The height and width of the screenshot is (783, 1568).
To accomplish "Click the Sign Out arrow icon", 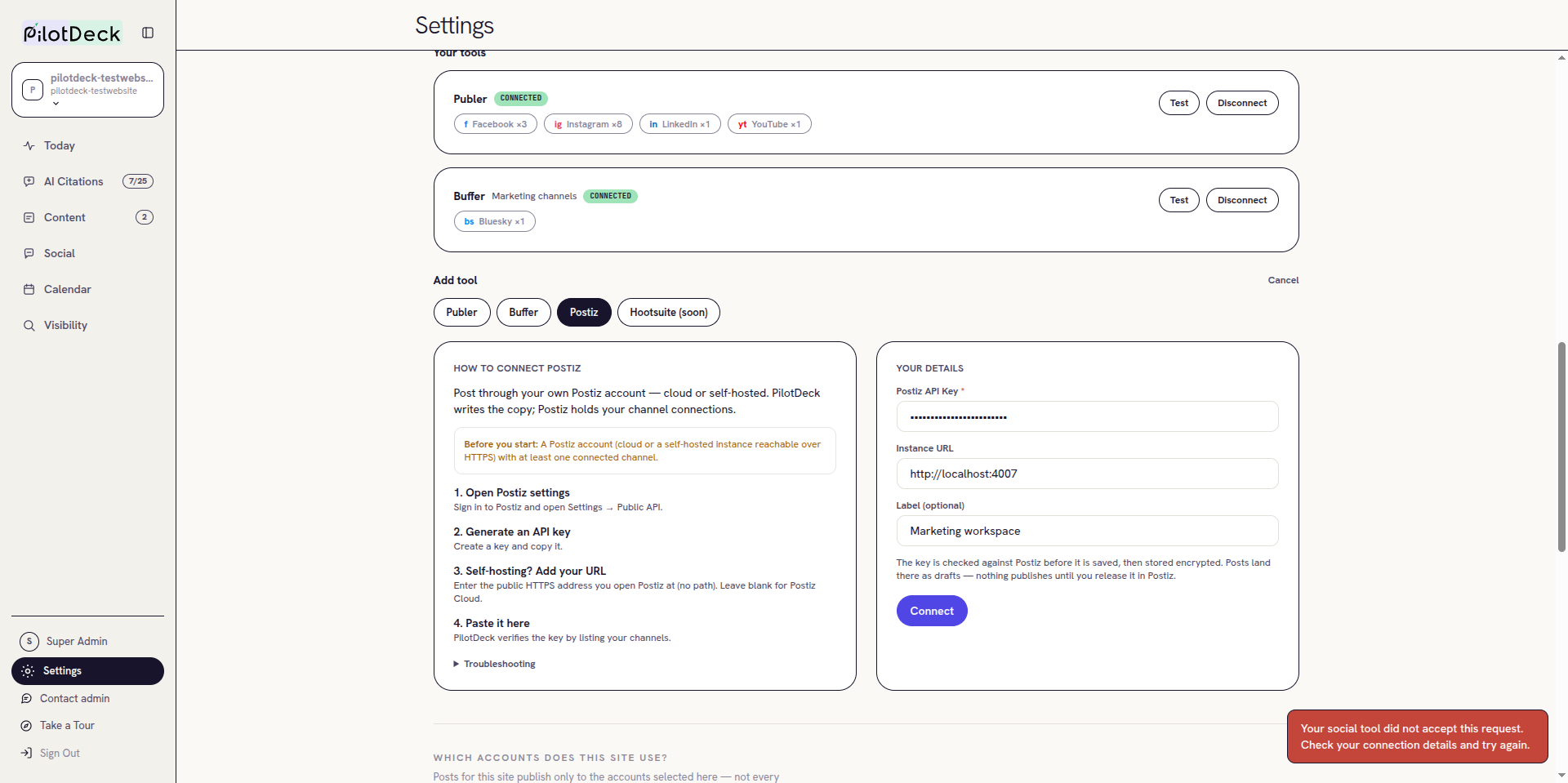I will [x=26, y=753].
